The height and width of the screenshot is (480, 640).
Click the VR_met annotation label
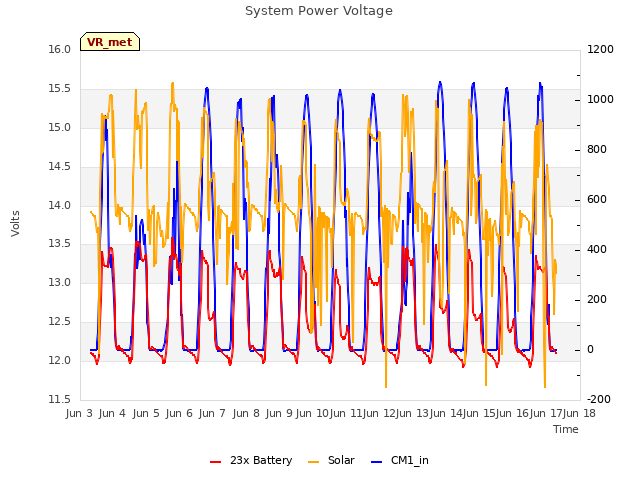pos(110,42)
